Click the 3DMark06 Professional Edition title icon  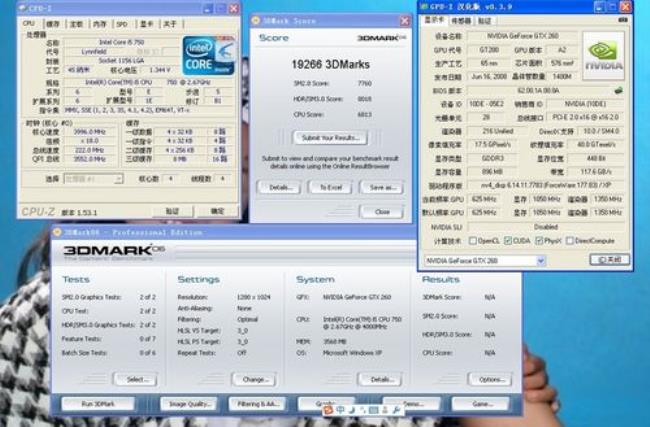coord(57,233)
